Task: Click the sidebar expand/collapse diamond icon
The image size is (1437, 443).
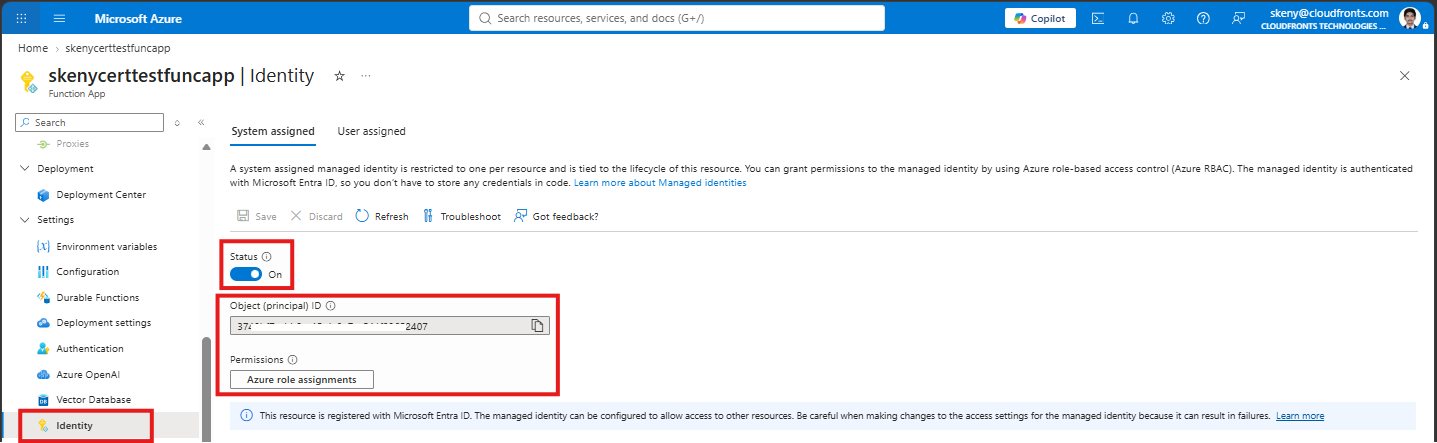Action: pos(177,122)
